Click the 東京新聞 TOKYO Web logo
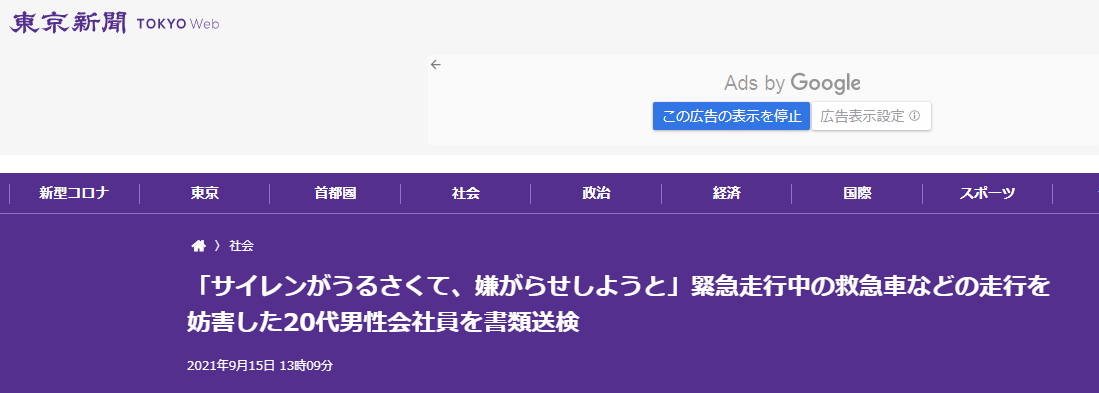Screen dimensions: 1099x393 [x=114, y=23]
